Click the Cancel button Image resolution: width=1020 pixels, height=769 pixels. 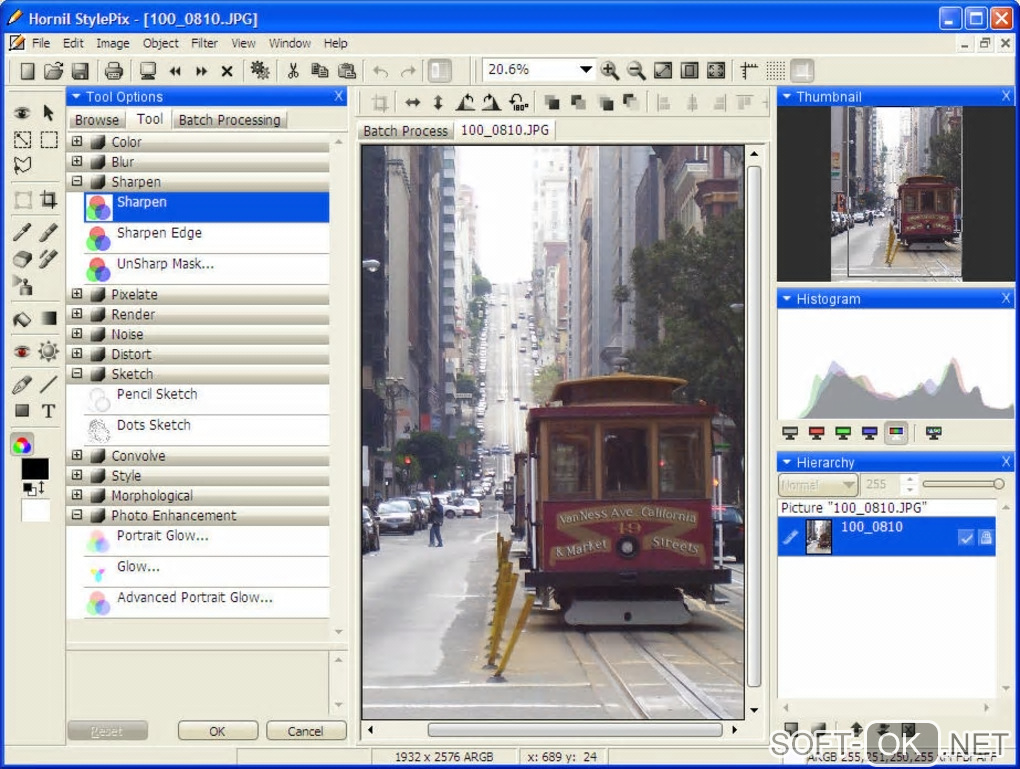[305, 731]
